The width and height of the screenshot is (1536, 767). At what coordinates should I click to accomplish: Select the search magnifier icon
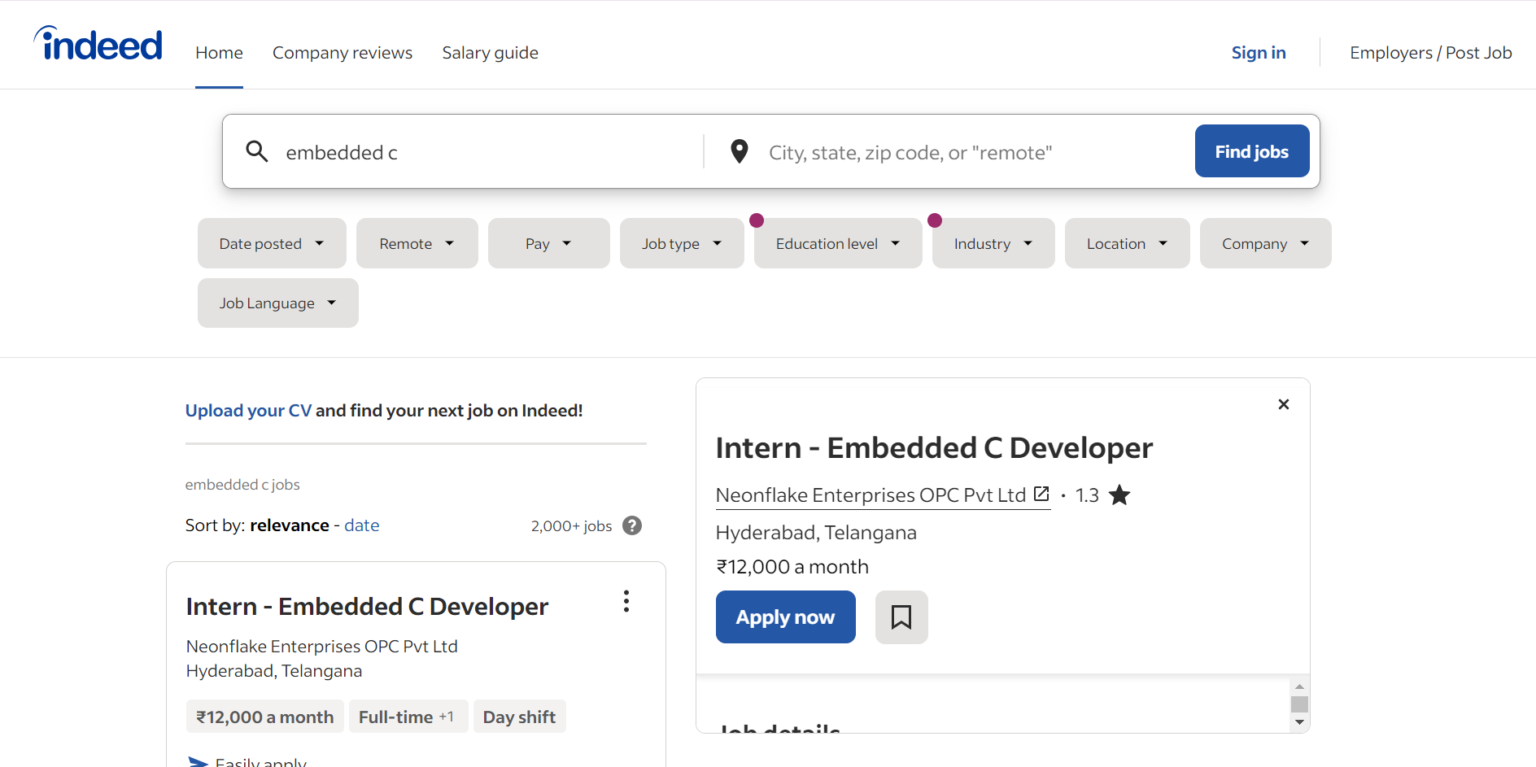click(257, 151)
